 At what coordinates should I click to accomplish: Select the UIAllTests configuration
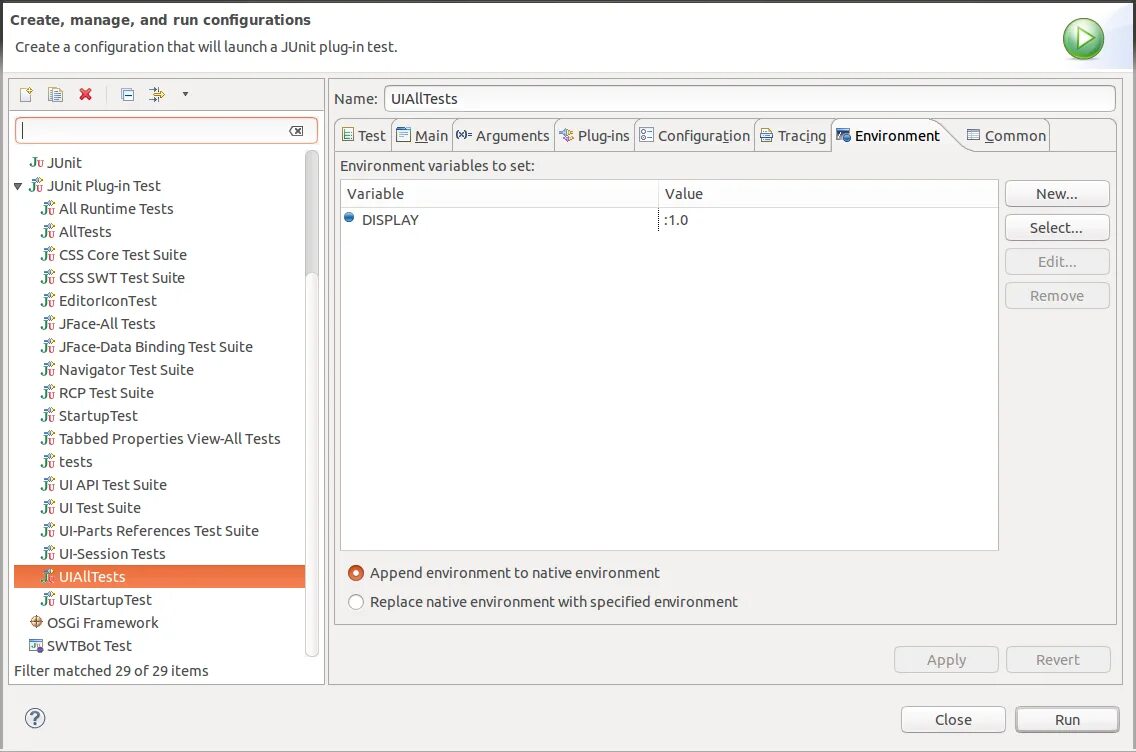pos(159,577)
